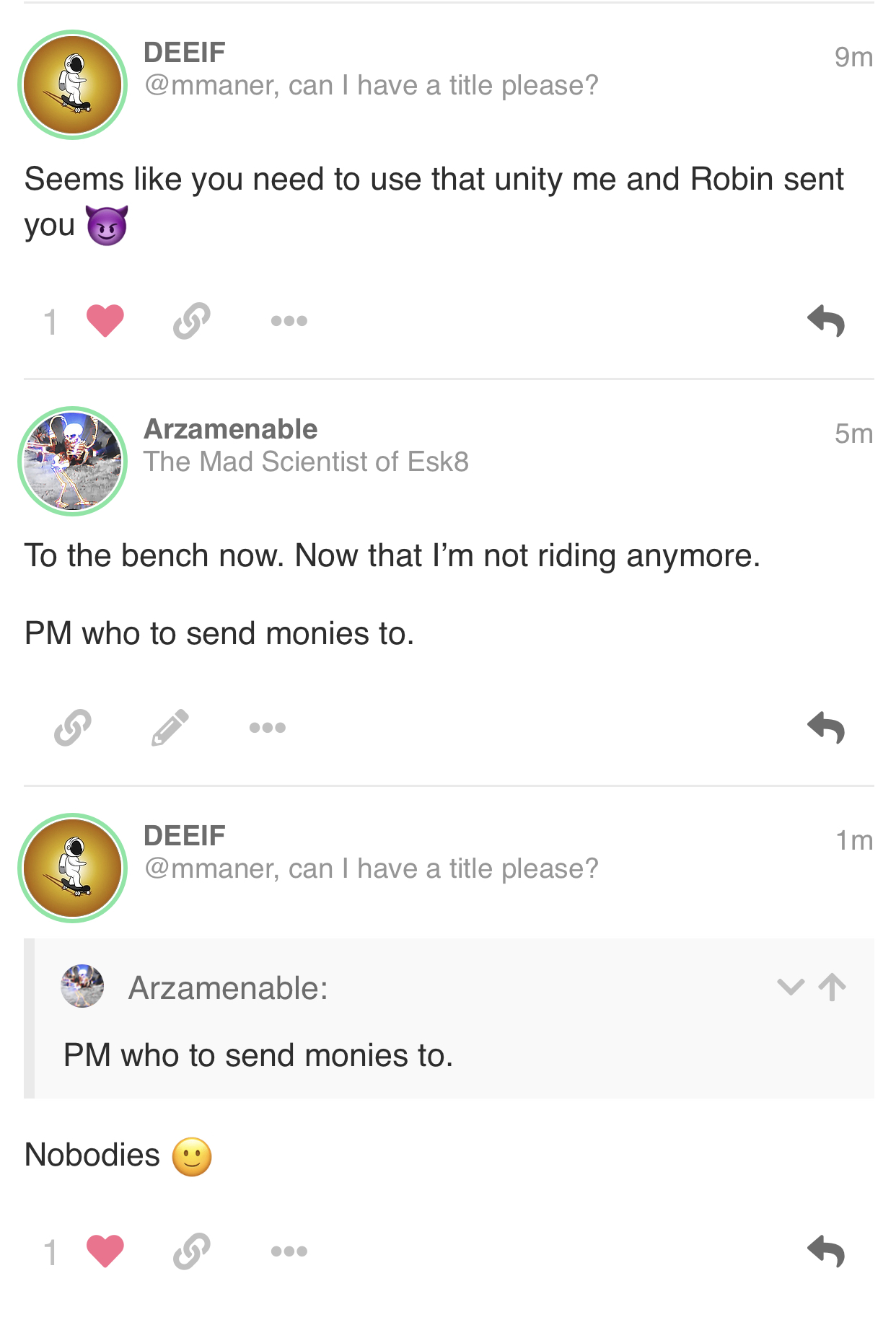Screen dimensions: 896x1325
Task: Jump to quoted post with up arrow
Action: coord(833,987)
